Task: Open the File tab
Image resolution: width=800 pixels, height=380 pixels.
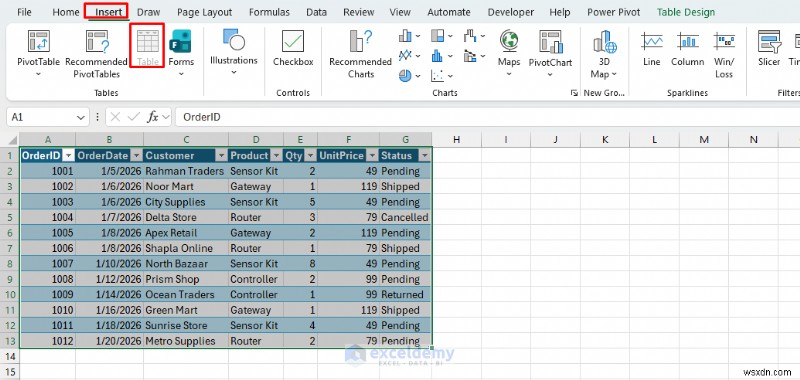Action: 24,12
